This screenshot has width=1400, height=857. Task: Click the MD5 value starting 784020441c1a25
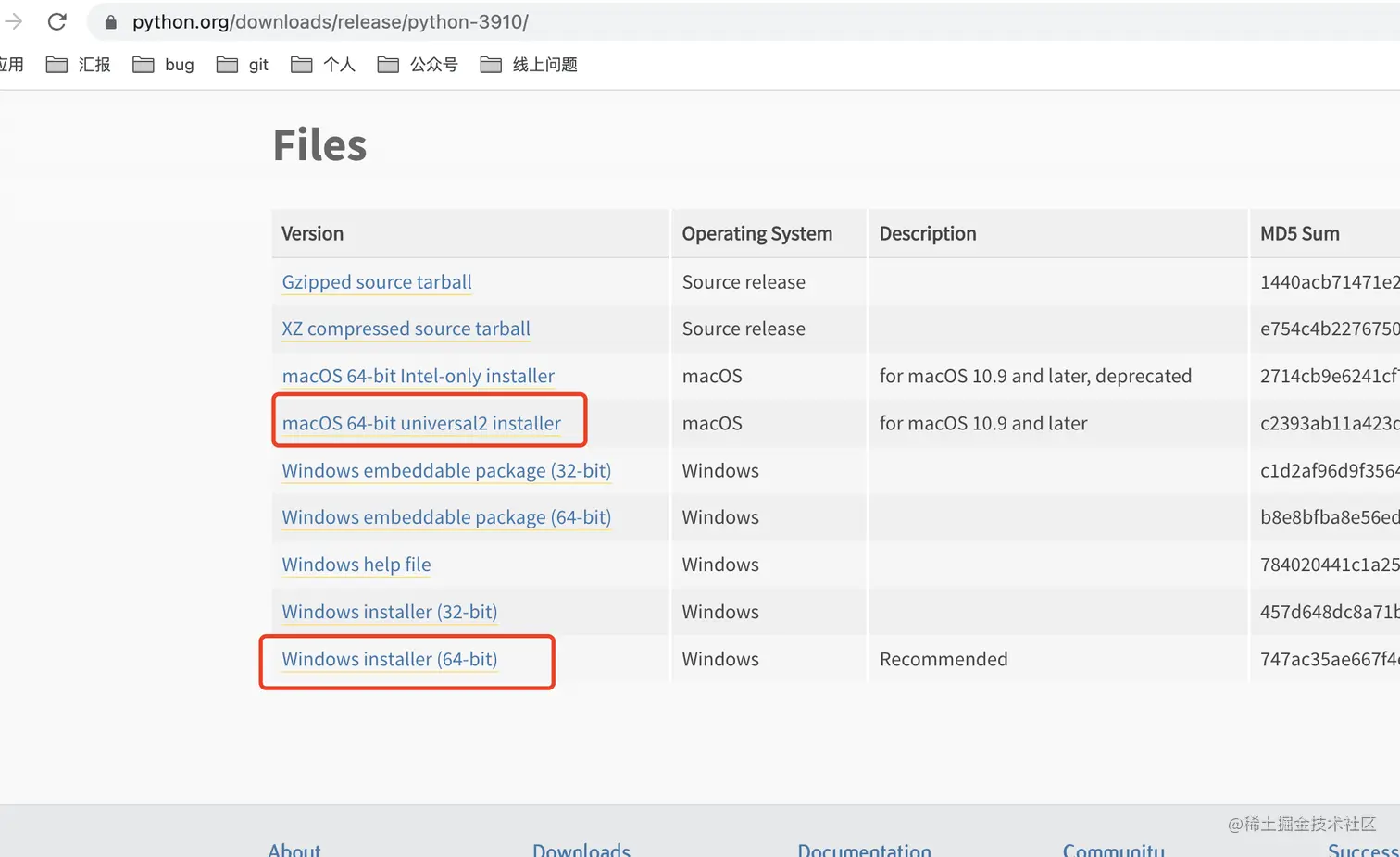pos(1330,565)
